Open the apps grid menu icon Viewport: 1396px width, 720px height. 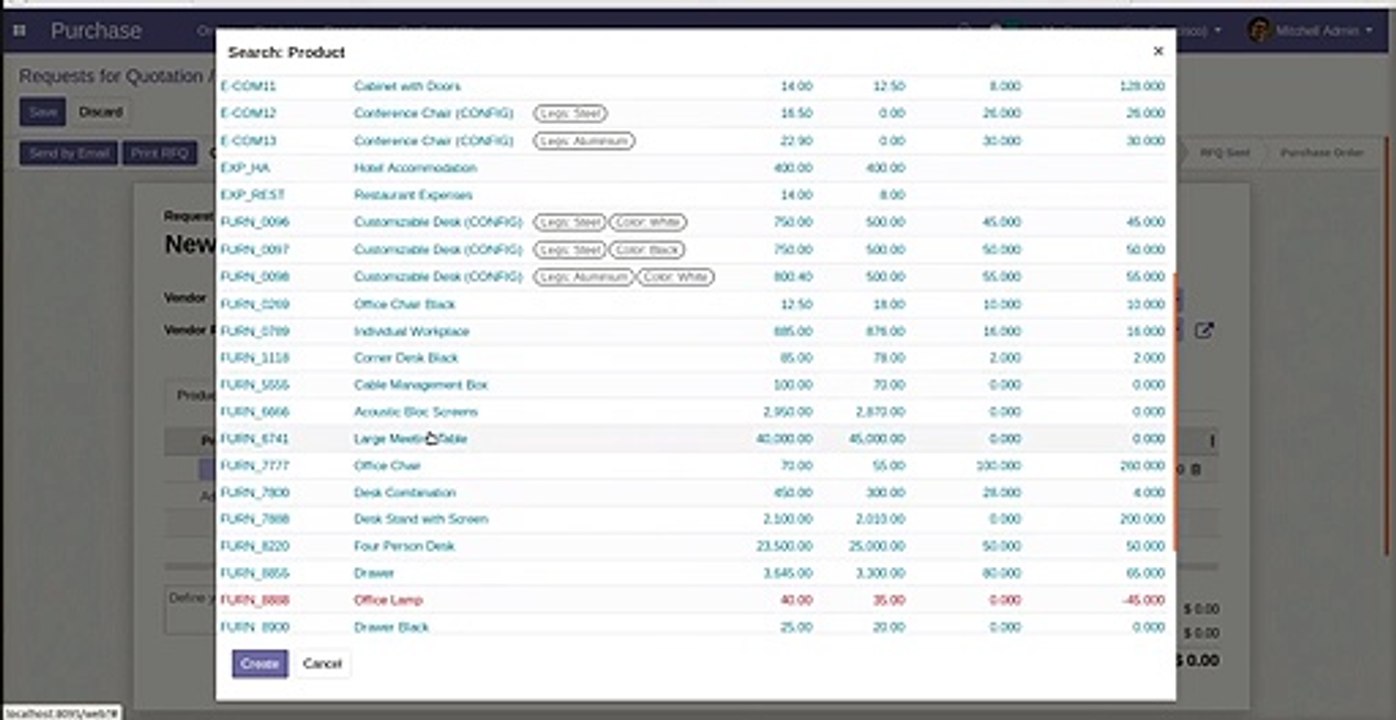tap(19, 31)
